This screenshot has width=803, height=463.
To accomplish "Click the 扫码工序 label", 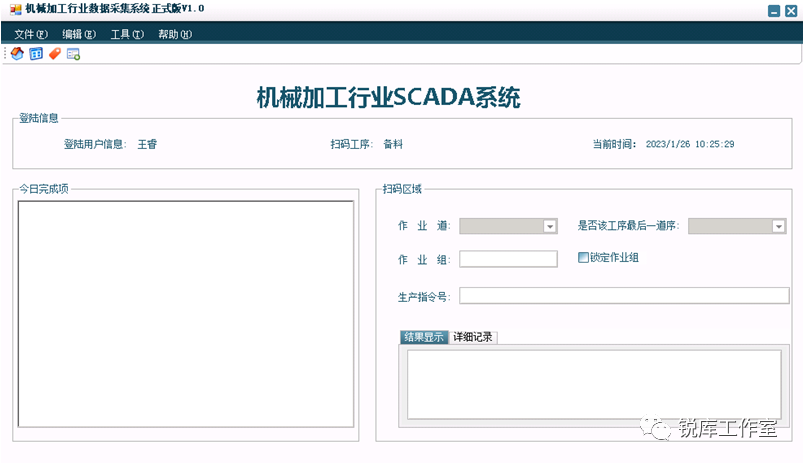I will pyautogui.click(x=352, y=144).
